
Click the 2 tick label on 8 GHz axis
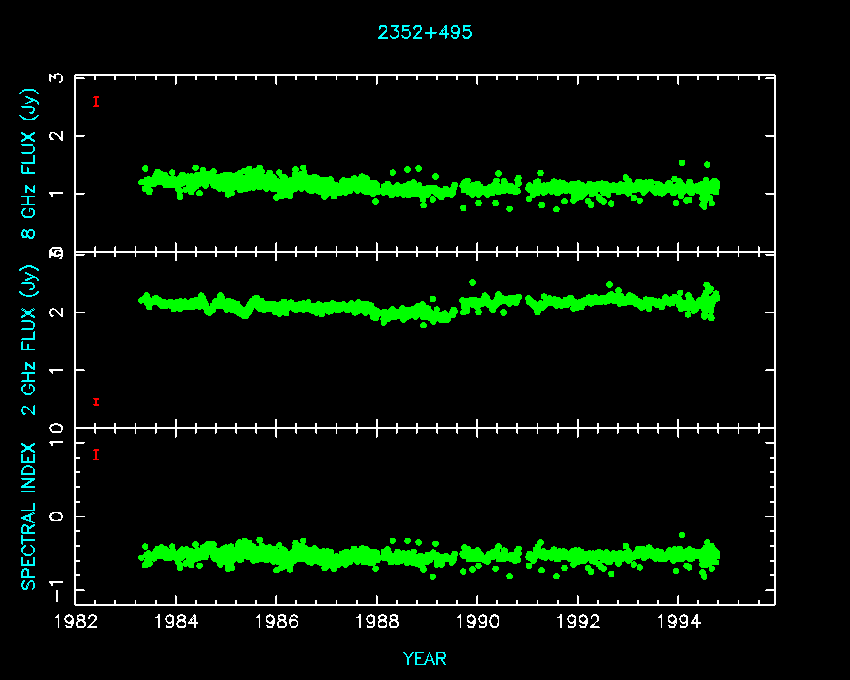click(x=58, y=135)
